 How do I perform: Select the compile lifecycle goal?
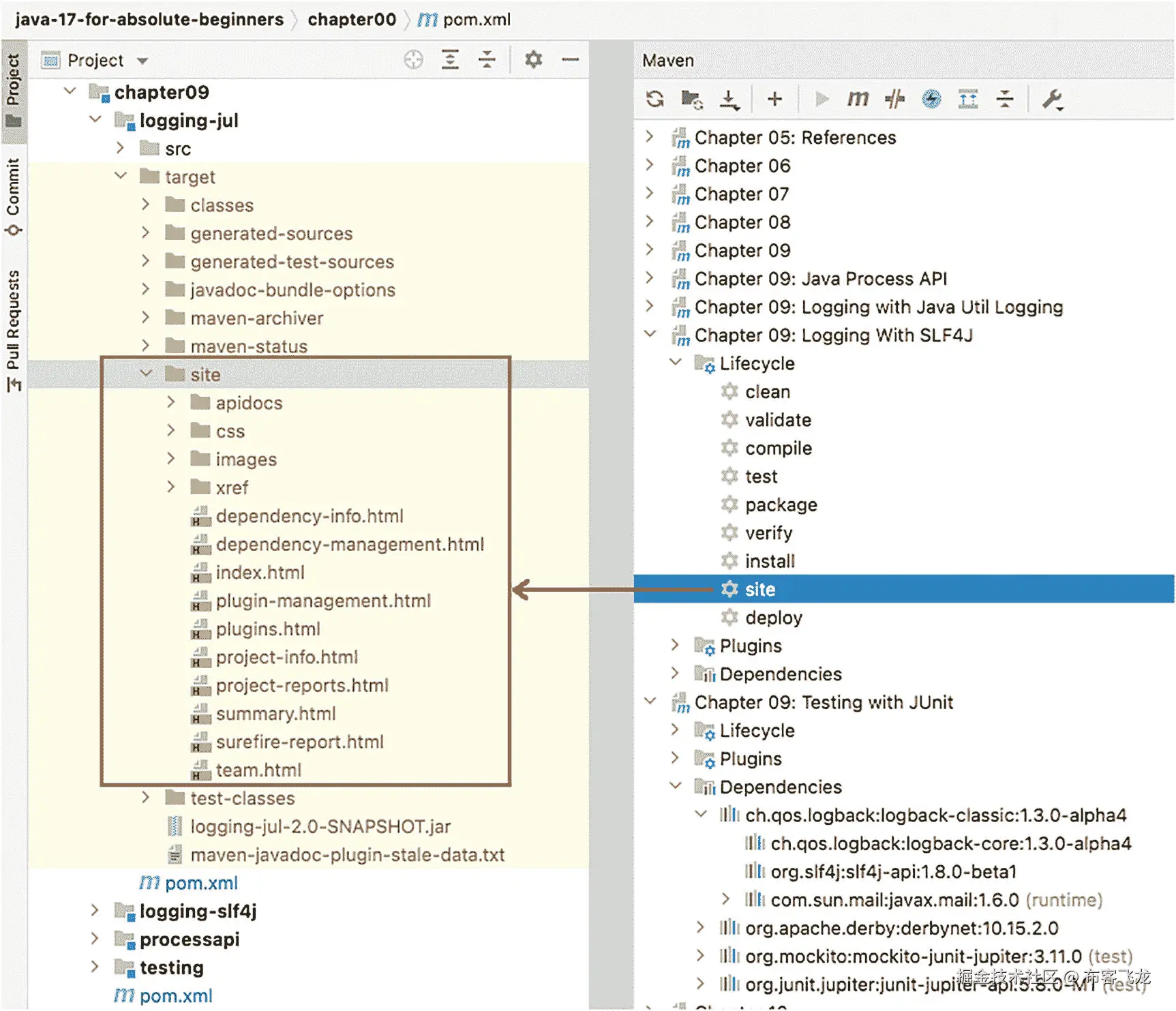[x=779, y=449]
